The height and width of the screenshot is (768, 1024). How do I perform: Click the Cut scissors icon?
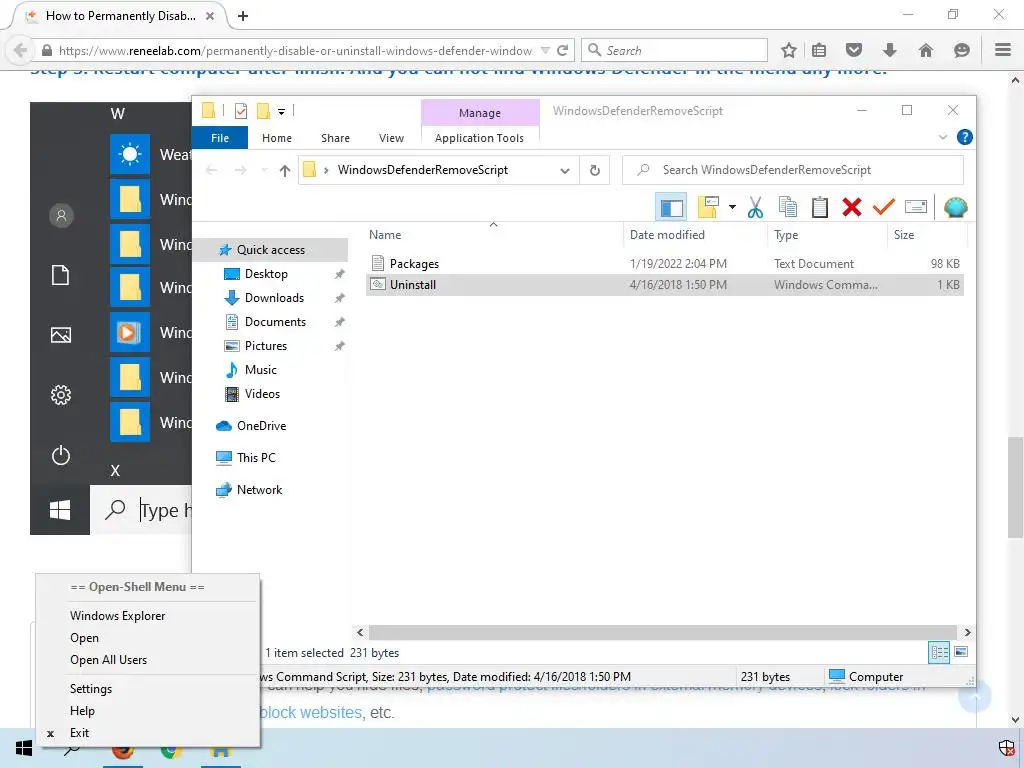click(755, 207)
